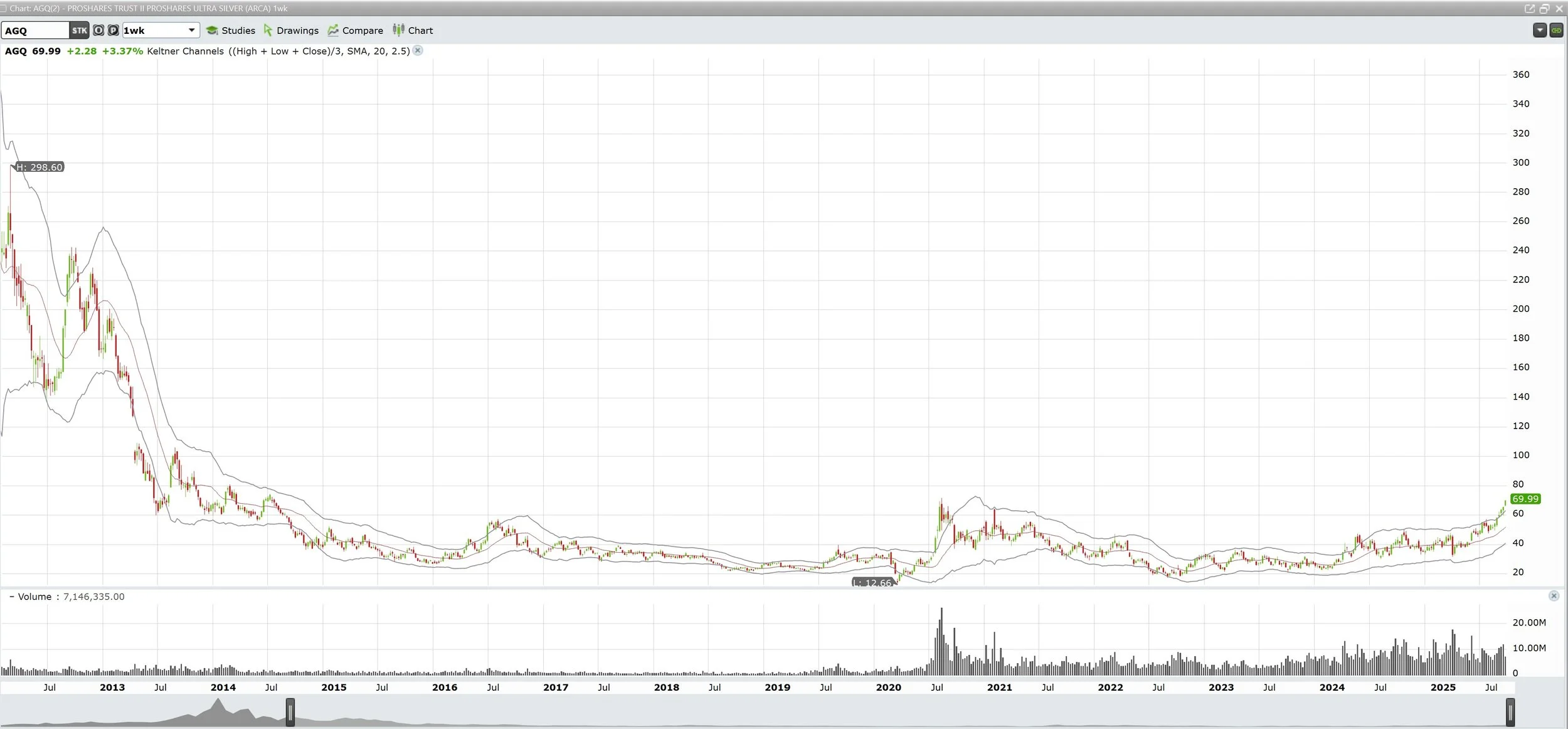Click the round P icon

113,30
